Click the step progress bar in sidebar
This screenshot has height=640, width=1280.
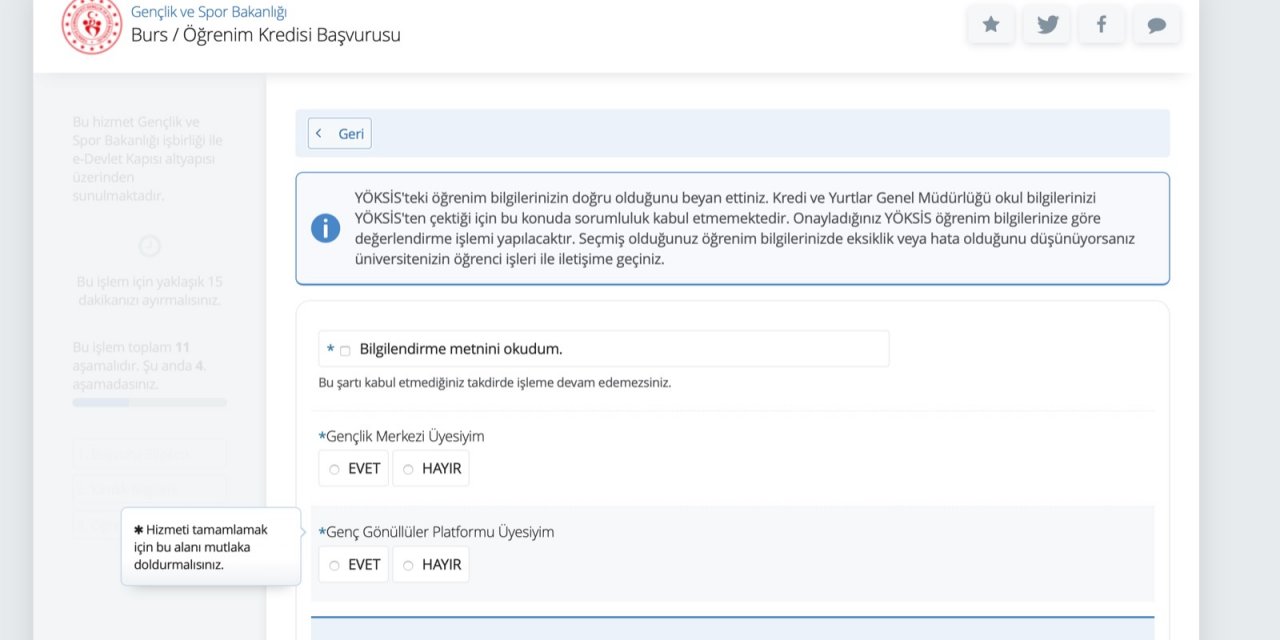pos(149,402)
